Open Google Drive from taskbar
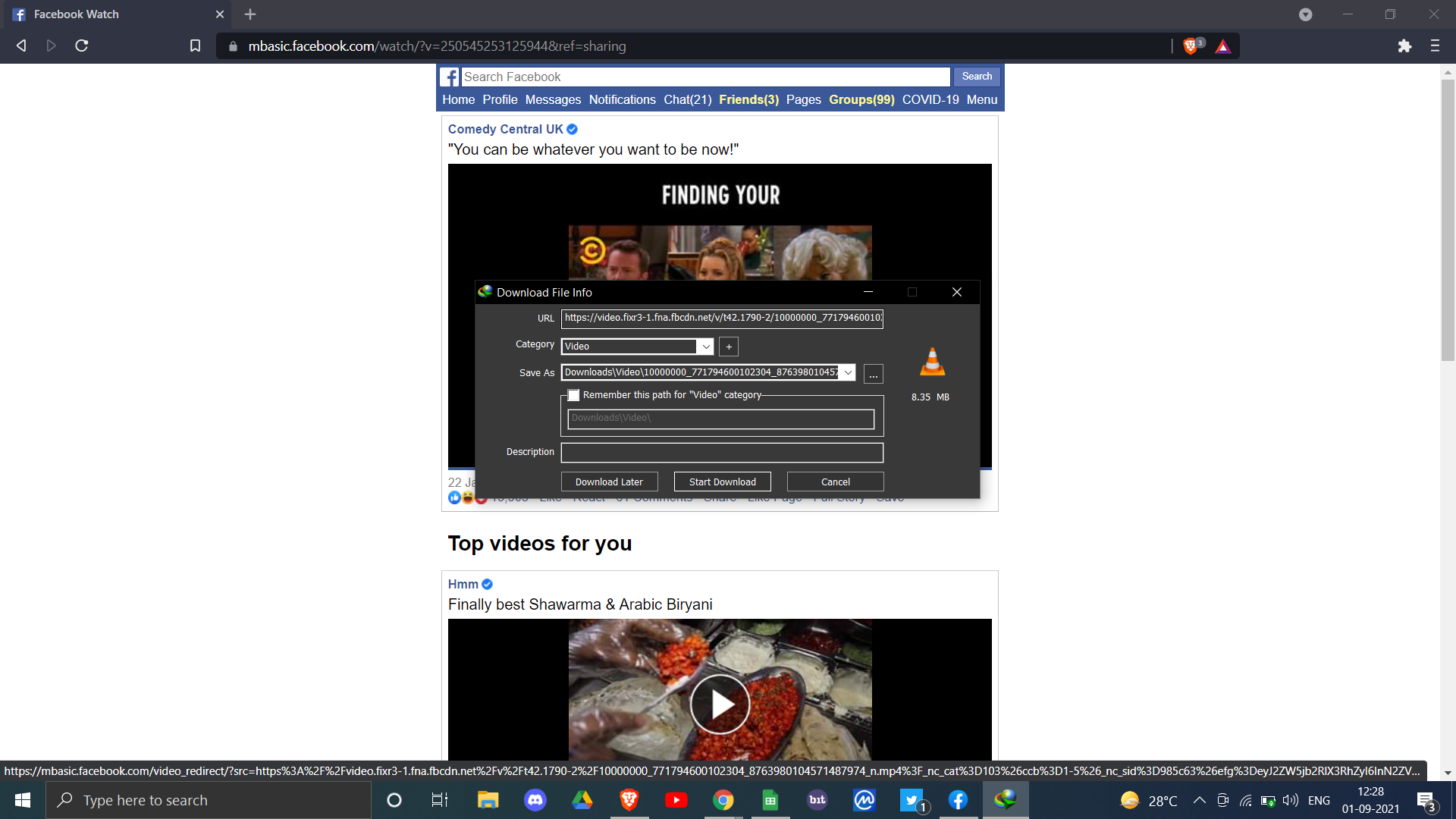This screenshot has width=1456, height=819. tap(582, 800)
